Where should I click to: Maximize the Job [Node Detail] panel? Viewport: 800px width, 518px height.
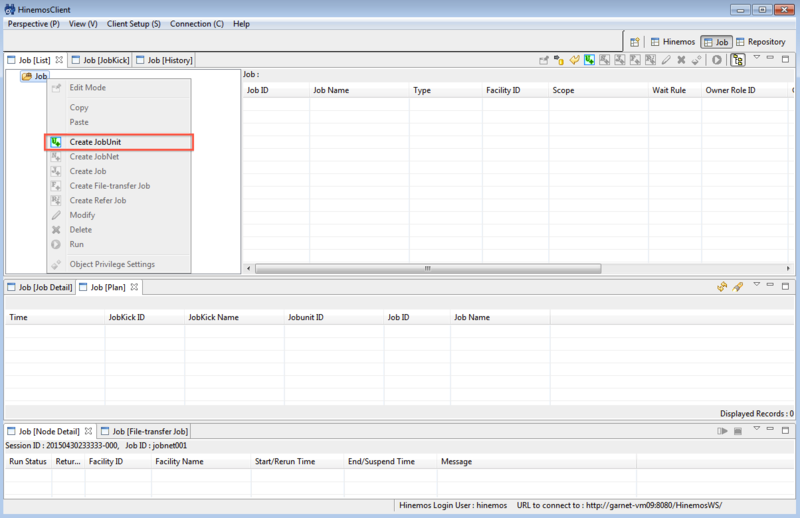pyautogui.click(x=786, y=430)
